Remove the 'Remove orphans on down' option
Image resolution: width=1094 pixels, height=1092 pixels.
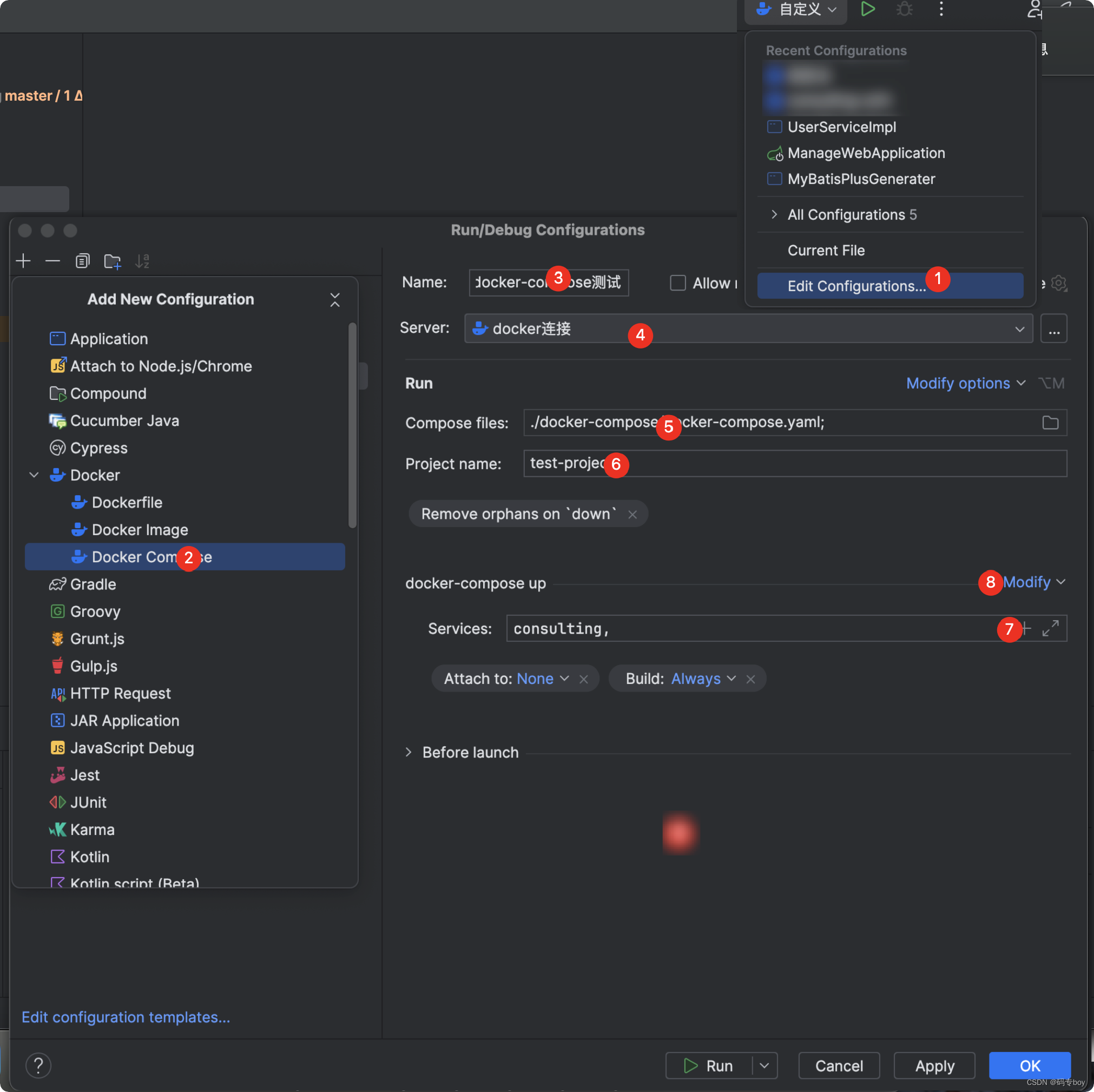click(632, 514)
